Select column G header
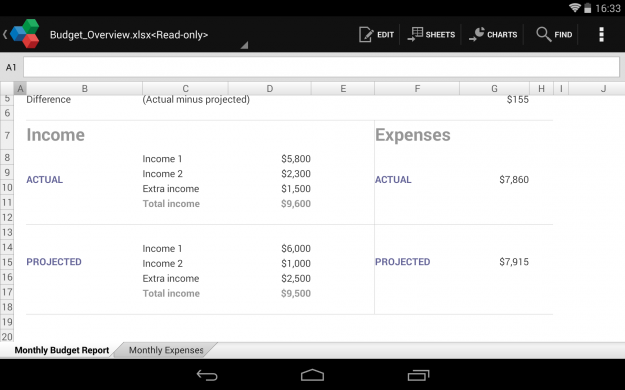The width and height of the screenshot is (625, 390). point(494,89)
